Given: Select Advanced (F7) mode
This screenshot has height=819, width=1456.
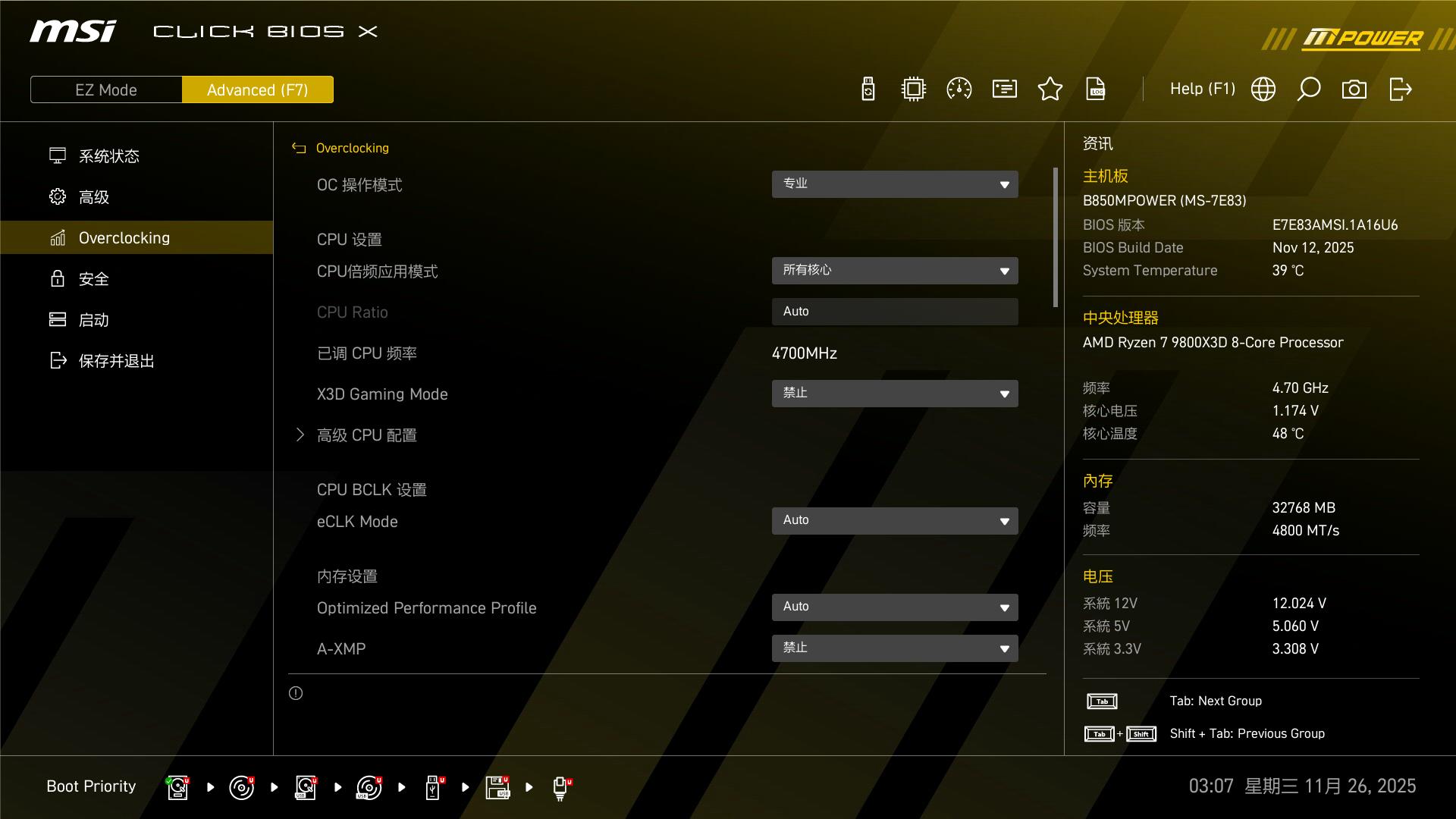Looking at the screenshot, I should pos(257,89).
